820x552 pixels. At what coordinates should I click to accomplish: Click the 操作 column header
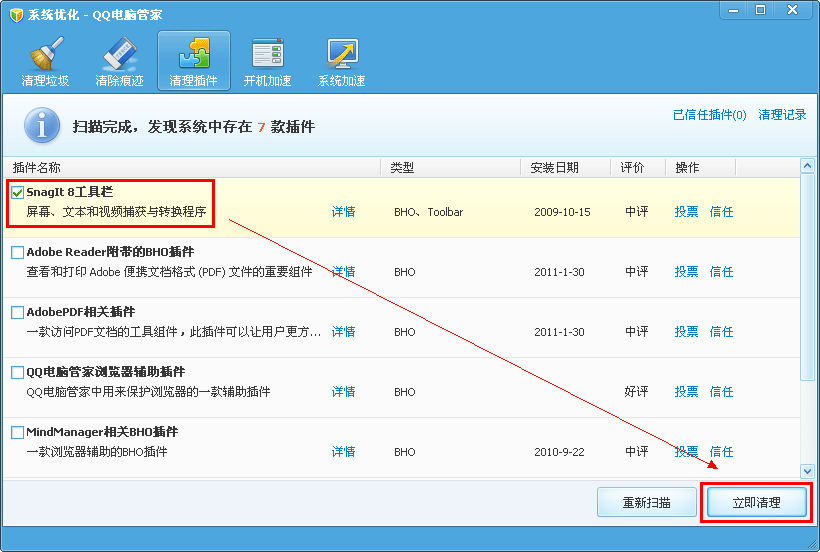pos(701,168)
